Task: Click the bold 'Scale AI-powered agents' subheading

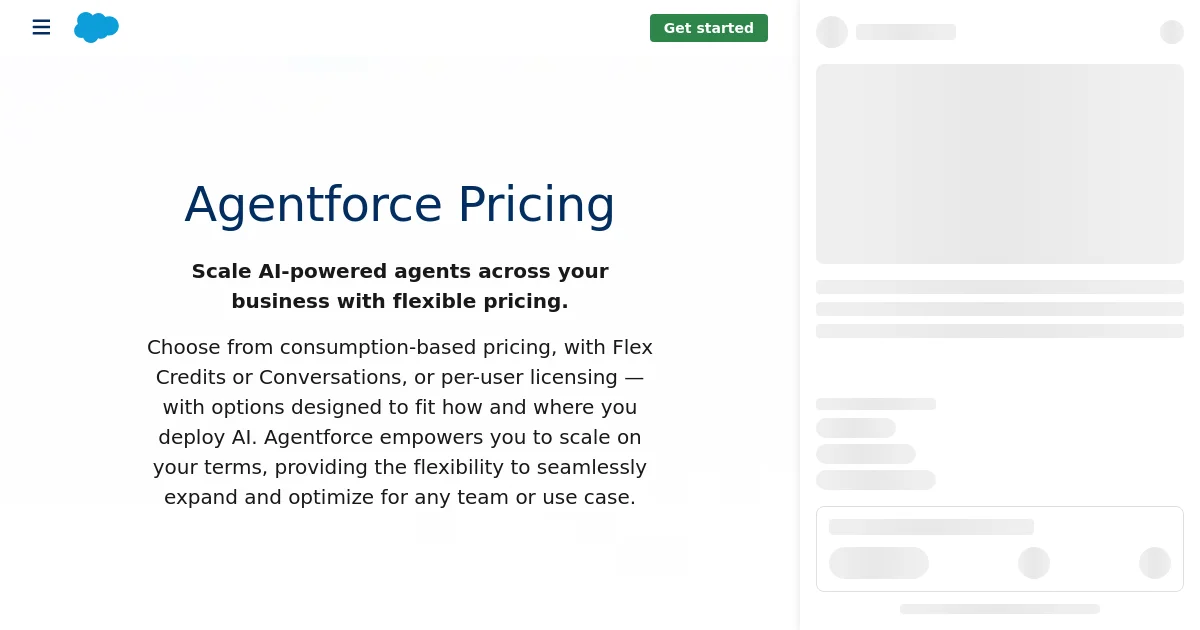Action: point(400,286)
